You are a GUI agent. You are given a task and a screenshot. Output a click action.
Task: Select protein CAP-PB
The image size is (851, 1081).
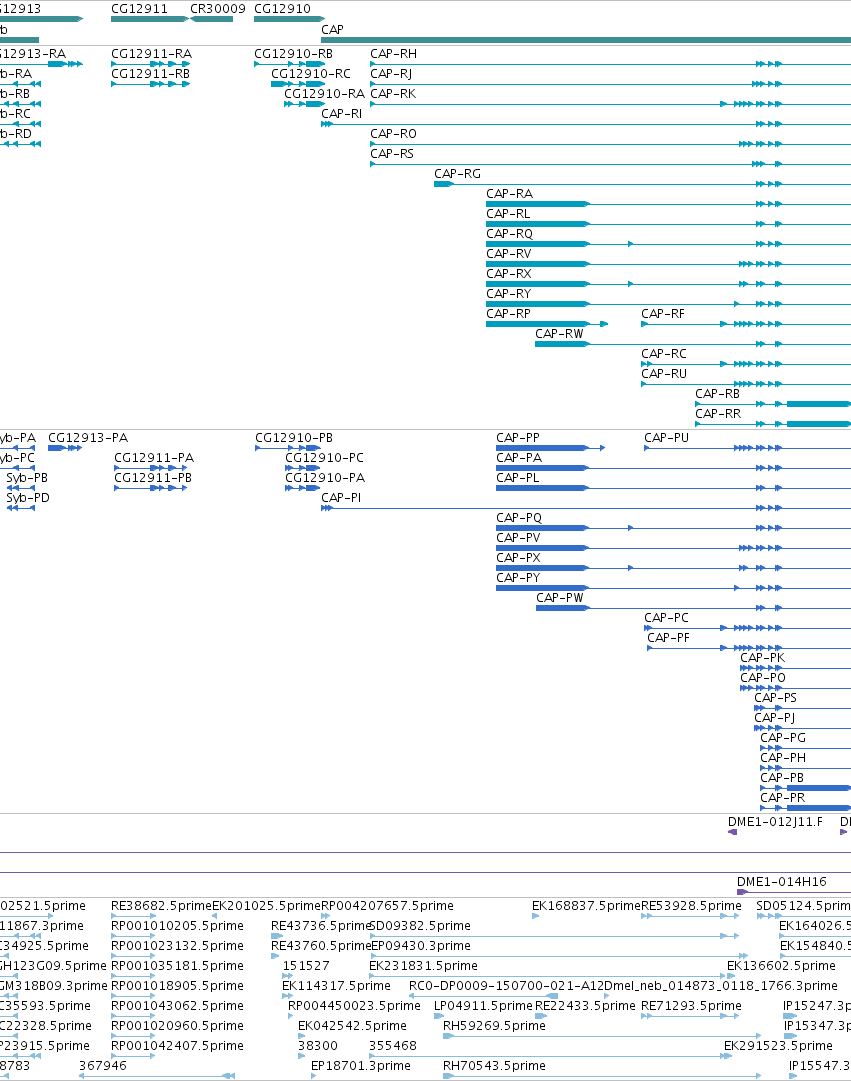point(781,778)
